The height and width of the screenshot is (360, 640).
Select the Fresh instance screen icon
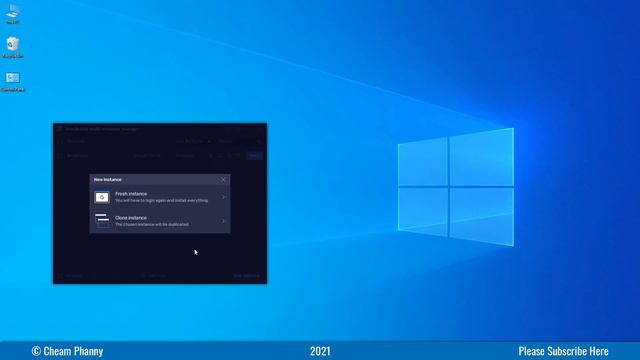(102, 197)
